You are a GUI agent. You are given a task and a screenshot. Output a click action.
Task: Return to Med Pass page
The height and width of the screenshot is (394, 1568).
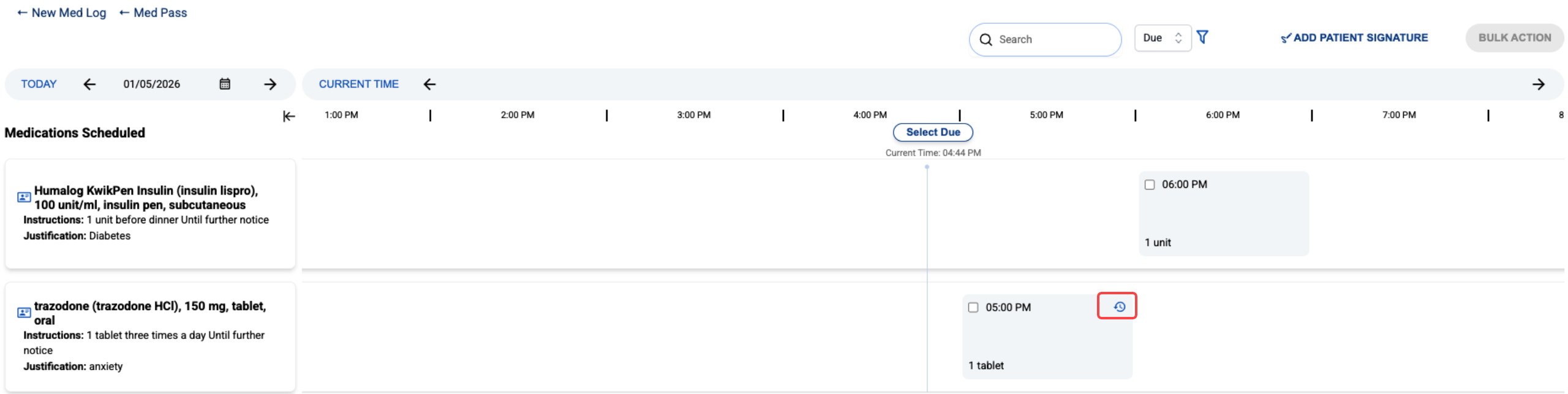click(153, 13)
